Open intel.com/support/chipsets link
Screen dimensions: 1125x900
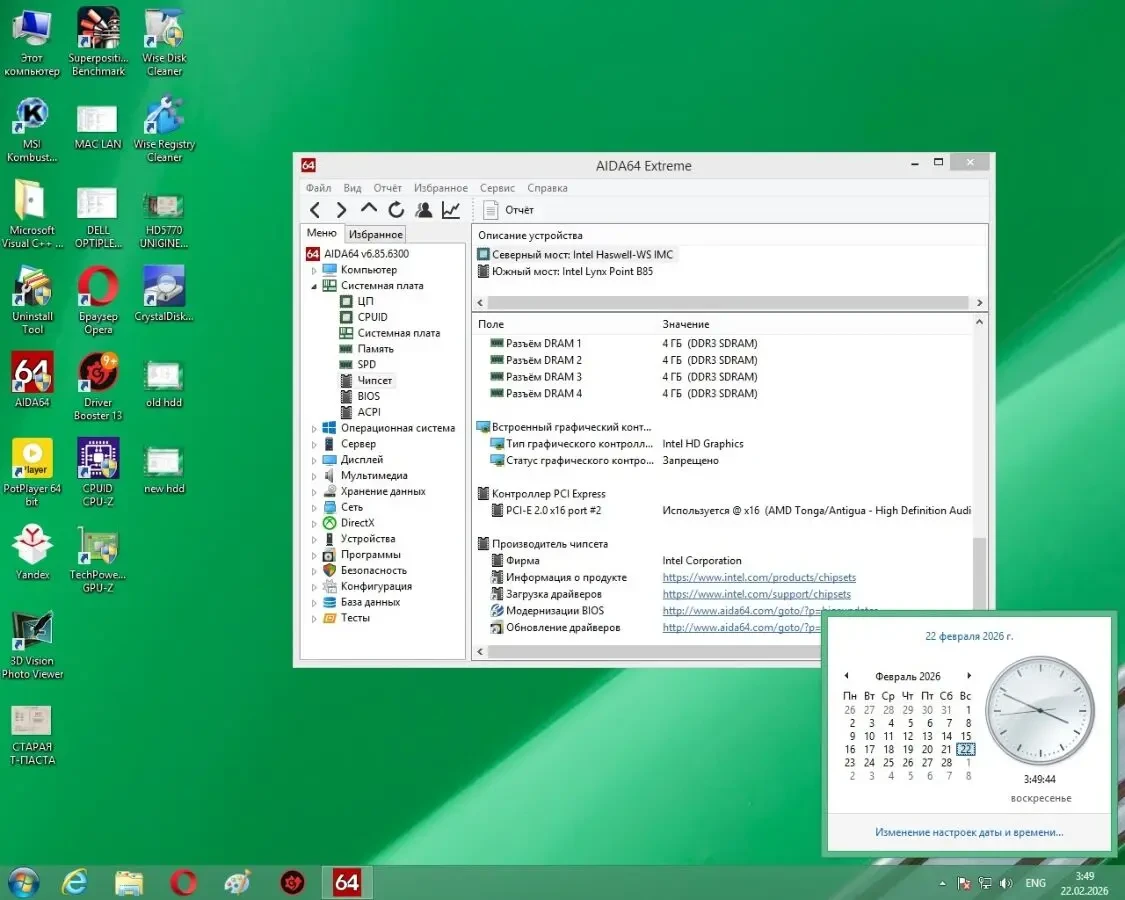coord(756,594)
